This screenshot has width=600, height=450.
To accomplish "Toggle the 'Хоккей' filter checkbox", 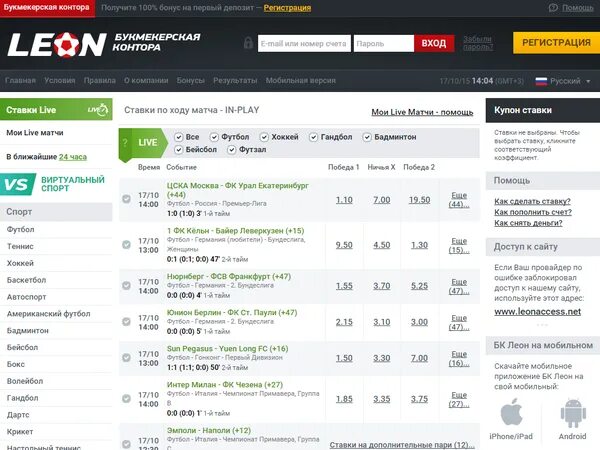I will 264,137.
